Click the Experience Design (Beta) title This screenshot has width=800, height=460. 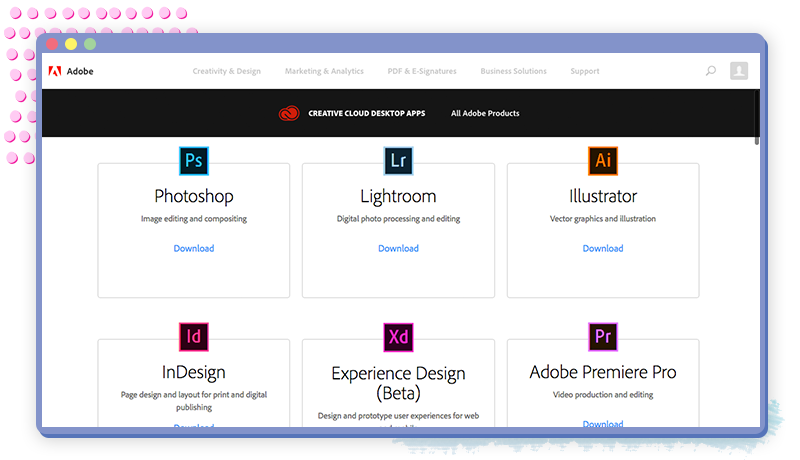[x=398, y=383]
